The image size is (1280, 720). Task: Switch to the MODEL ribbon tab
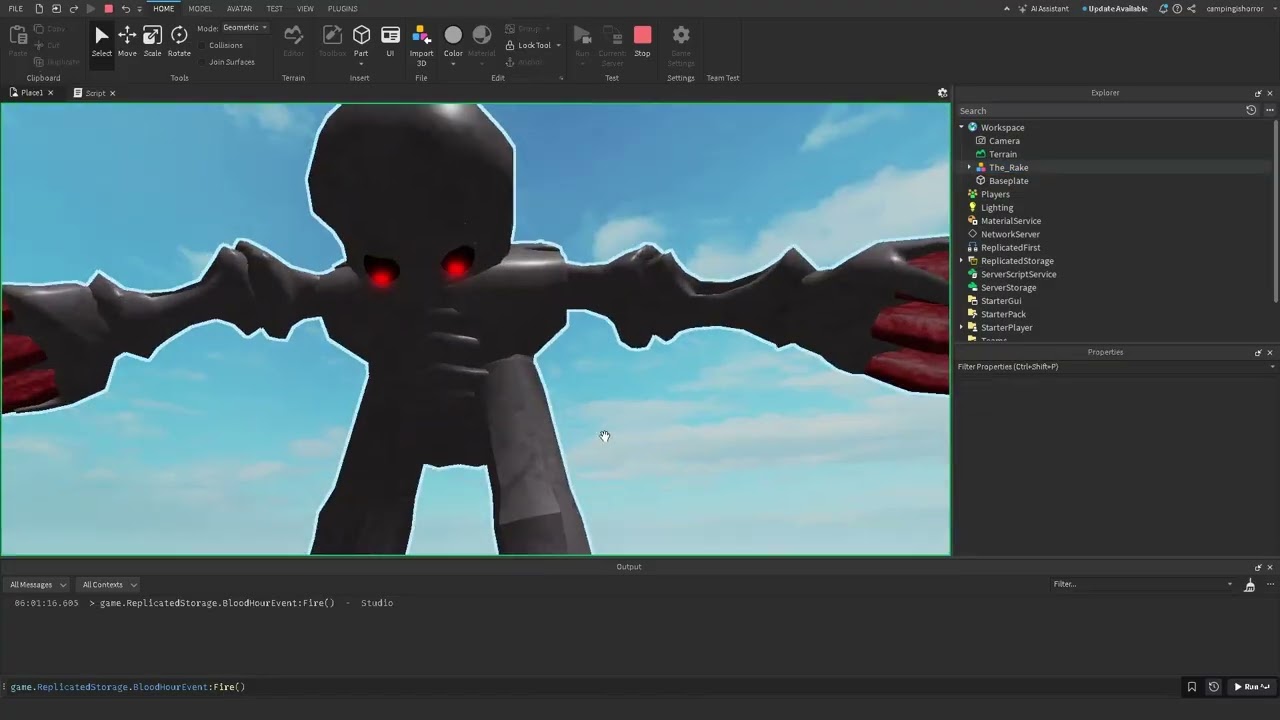coord(200,9)
